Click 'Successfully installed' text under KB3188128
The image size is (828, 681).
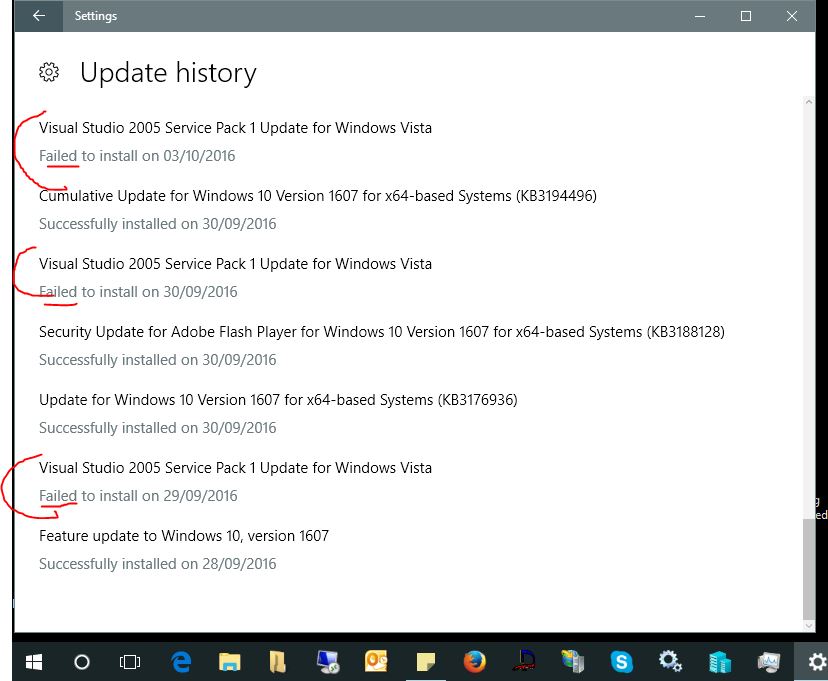(x=158, y=360)
